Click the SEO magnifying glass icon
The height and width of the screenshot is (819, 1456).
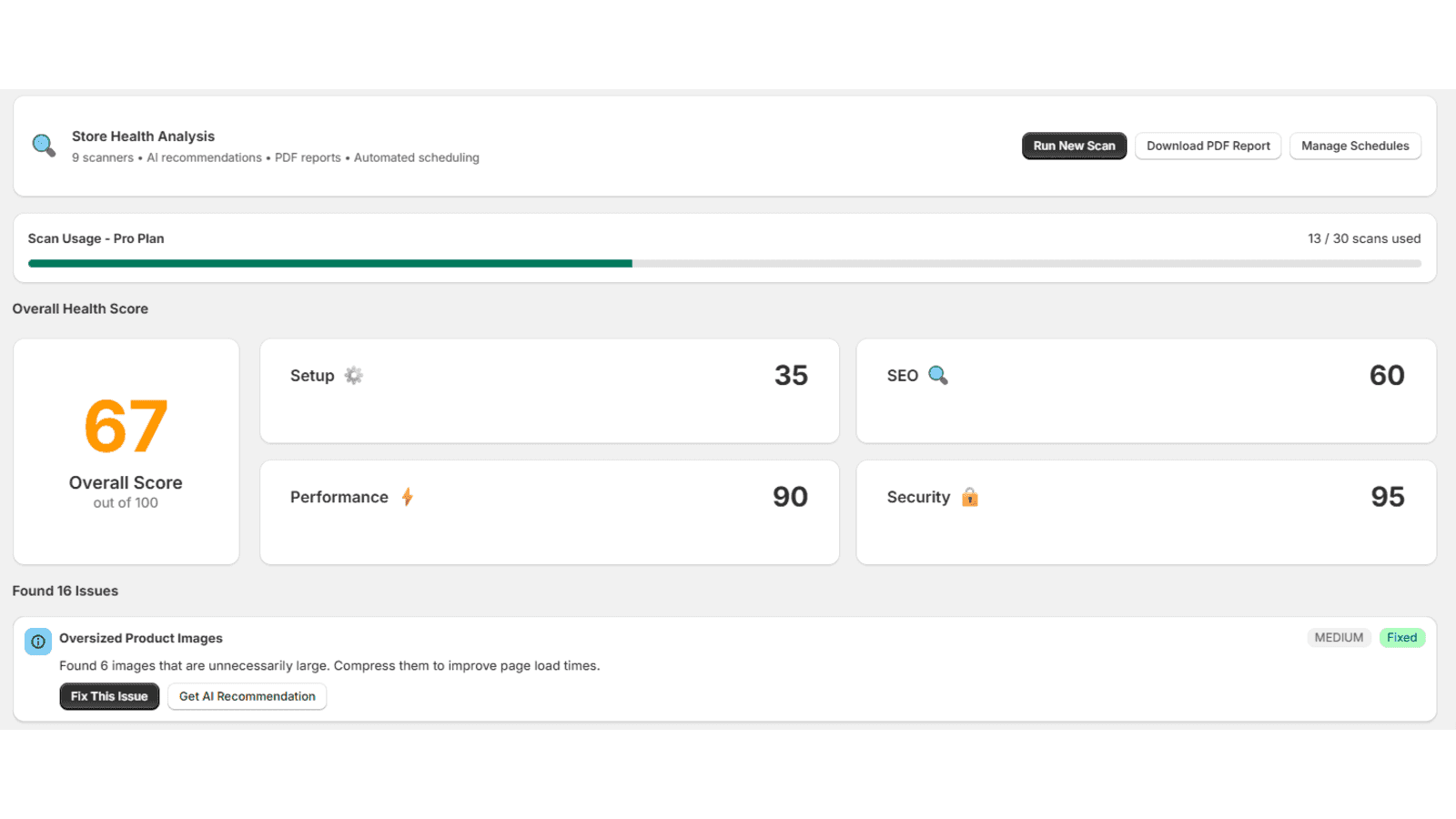click(x=938, y=375)
